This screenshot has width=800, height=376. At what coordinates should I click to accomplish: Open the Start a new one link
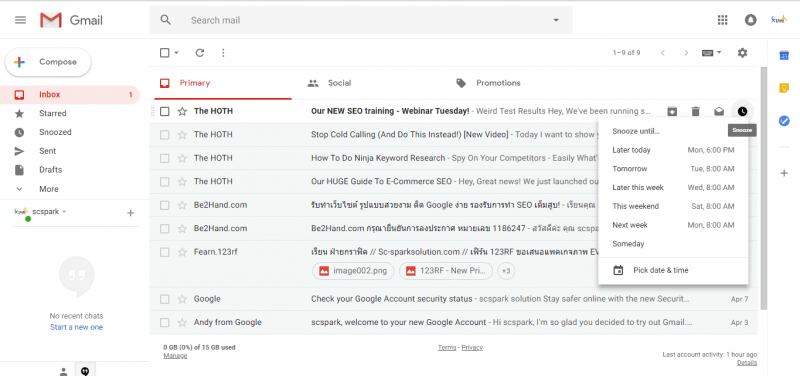tap(77, 328)
